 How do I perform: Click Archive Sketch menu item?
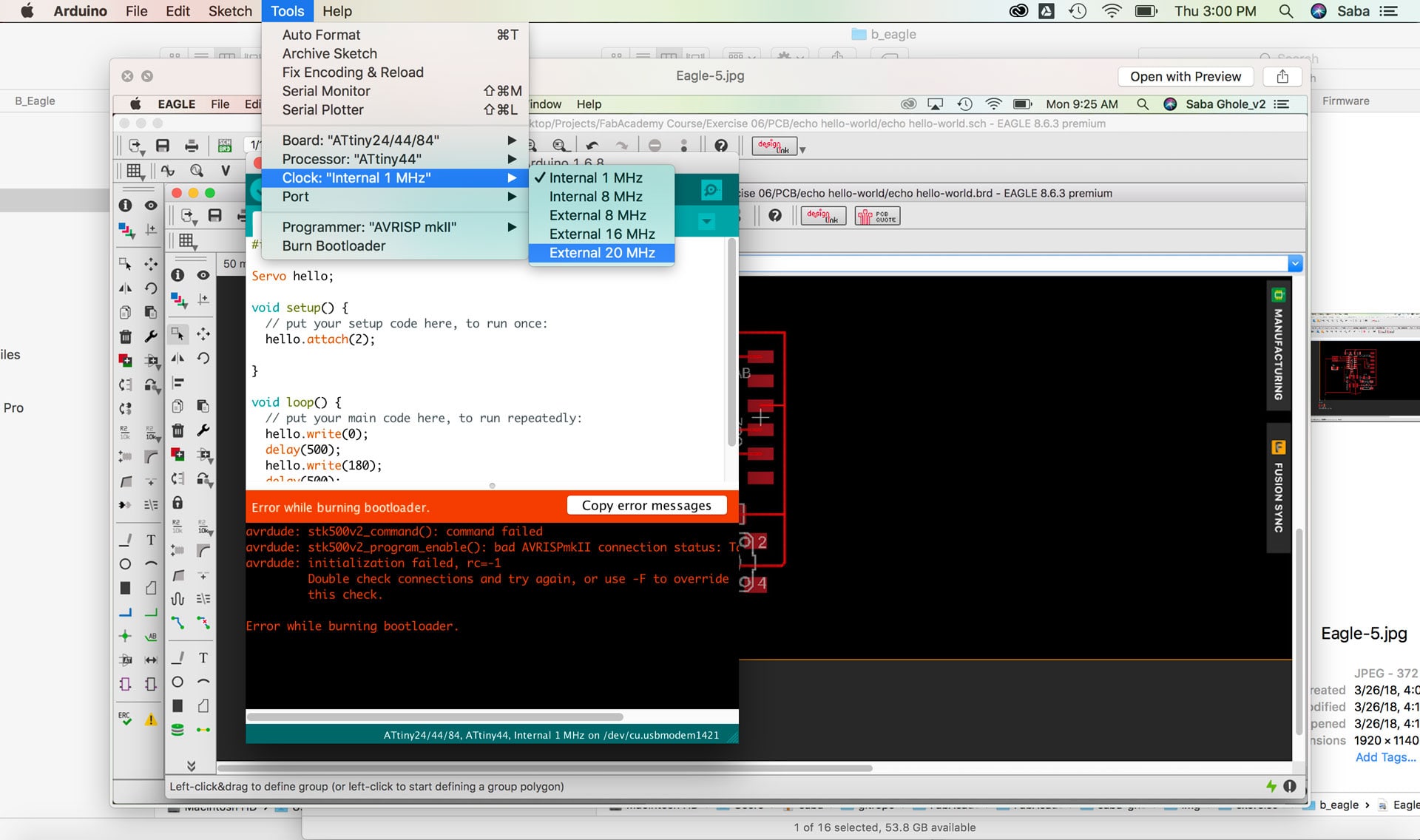(x=395, y=53)
